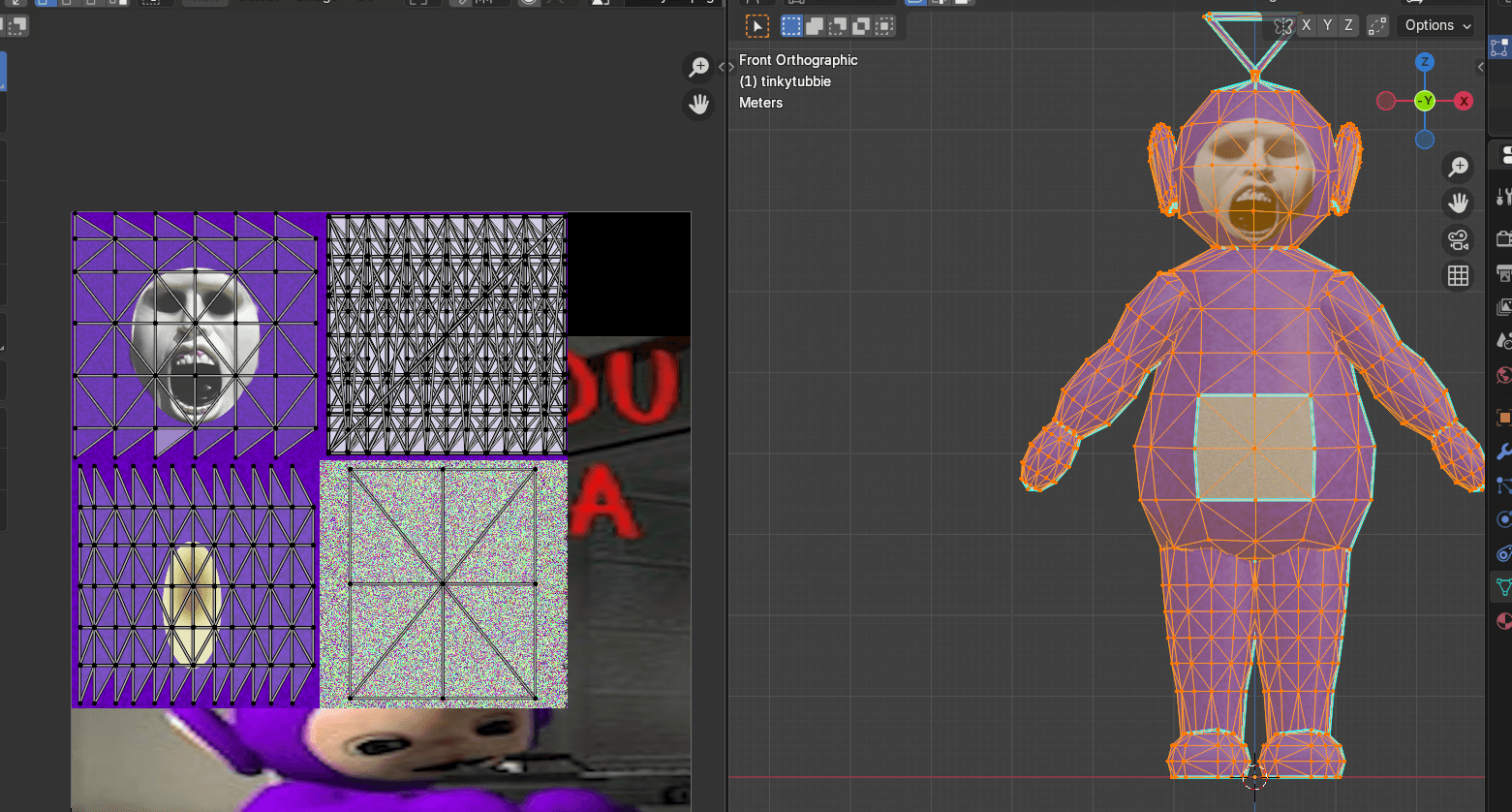Open the orange square Object properties tab

click(x=1503, y=418)
